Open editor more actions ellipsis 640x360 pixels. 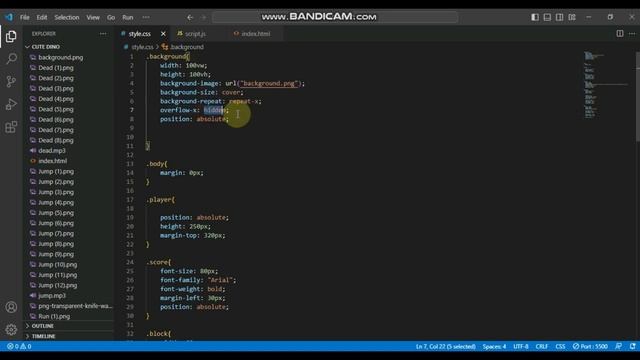pos(632,33)
